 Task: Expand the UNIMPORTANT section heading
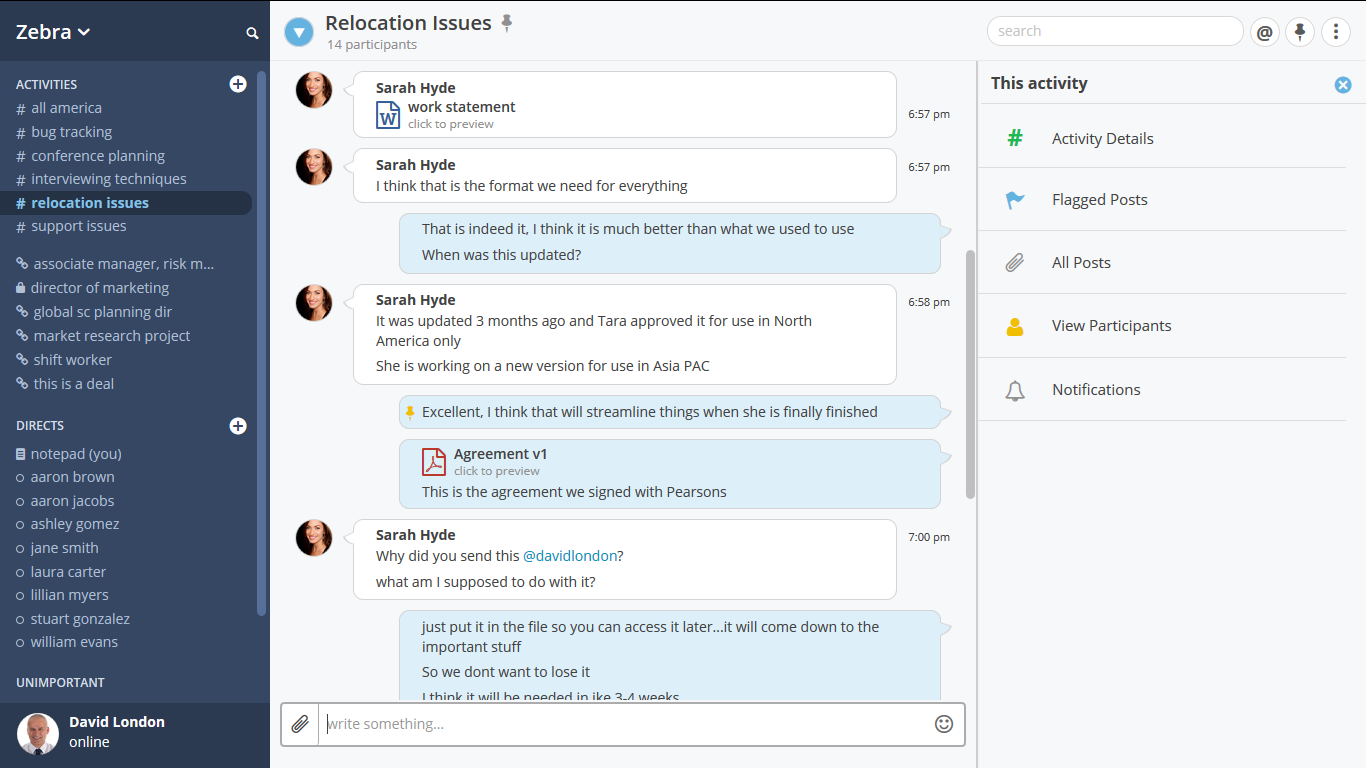click(60, 683)
